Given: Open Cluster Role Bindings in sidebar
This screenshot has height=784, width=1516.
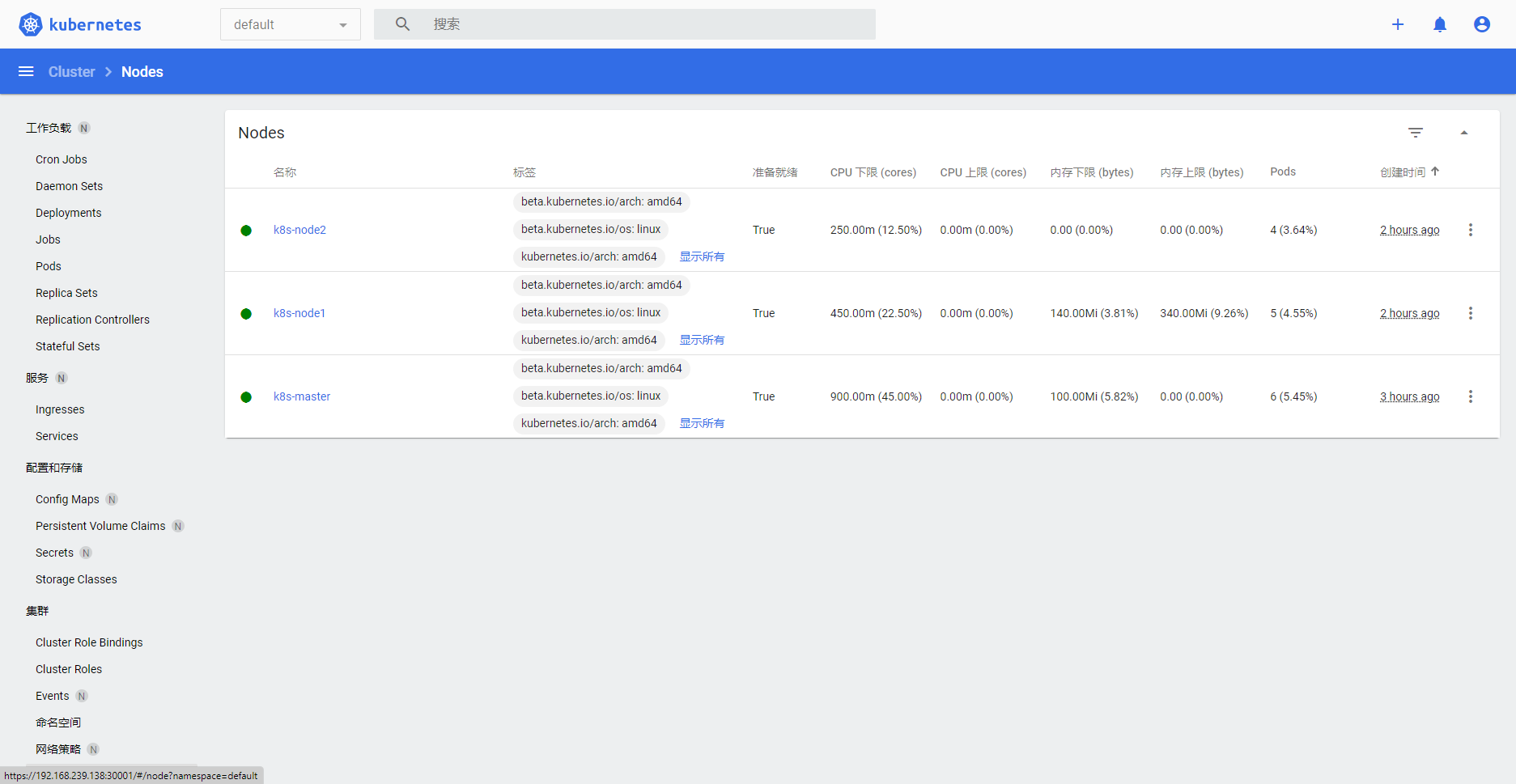Looking at the screenshot, I should [89, 642].
